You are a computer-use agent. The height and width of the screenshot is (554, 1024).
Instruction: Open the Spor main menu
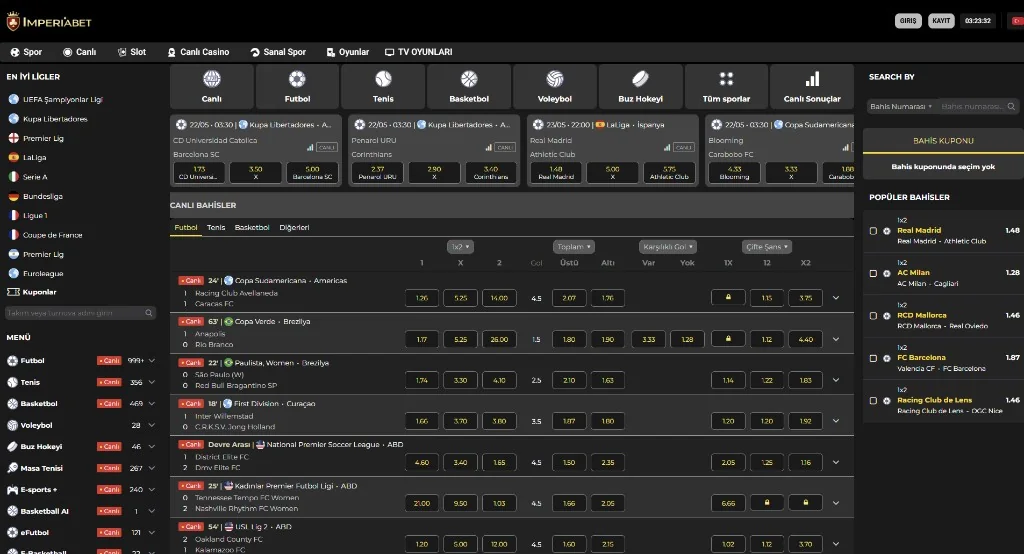(x=26, y=52)
